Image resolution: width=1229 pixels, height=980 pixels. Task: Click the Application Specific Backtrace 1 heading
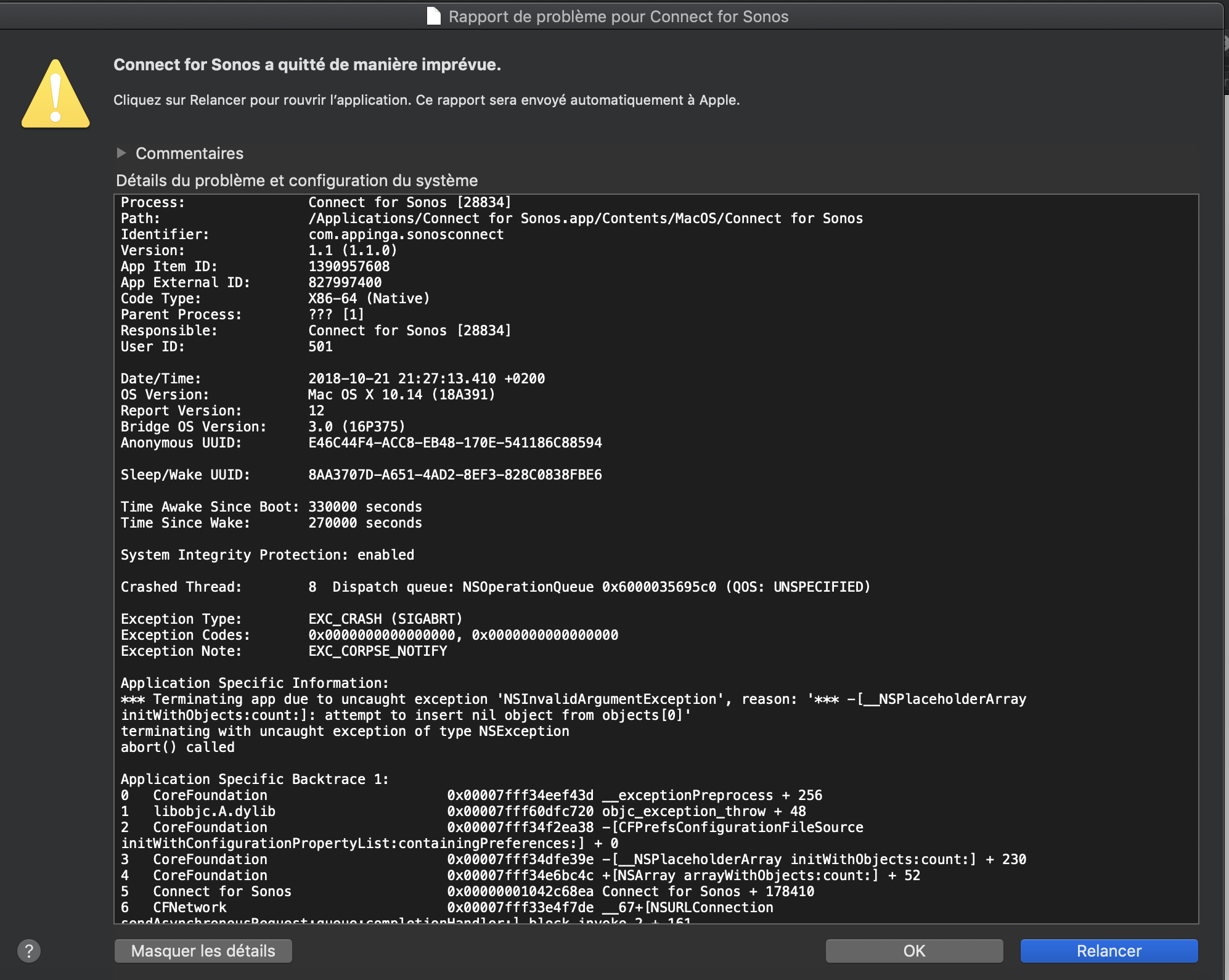tap(255, 779)
